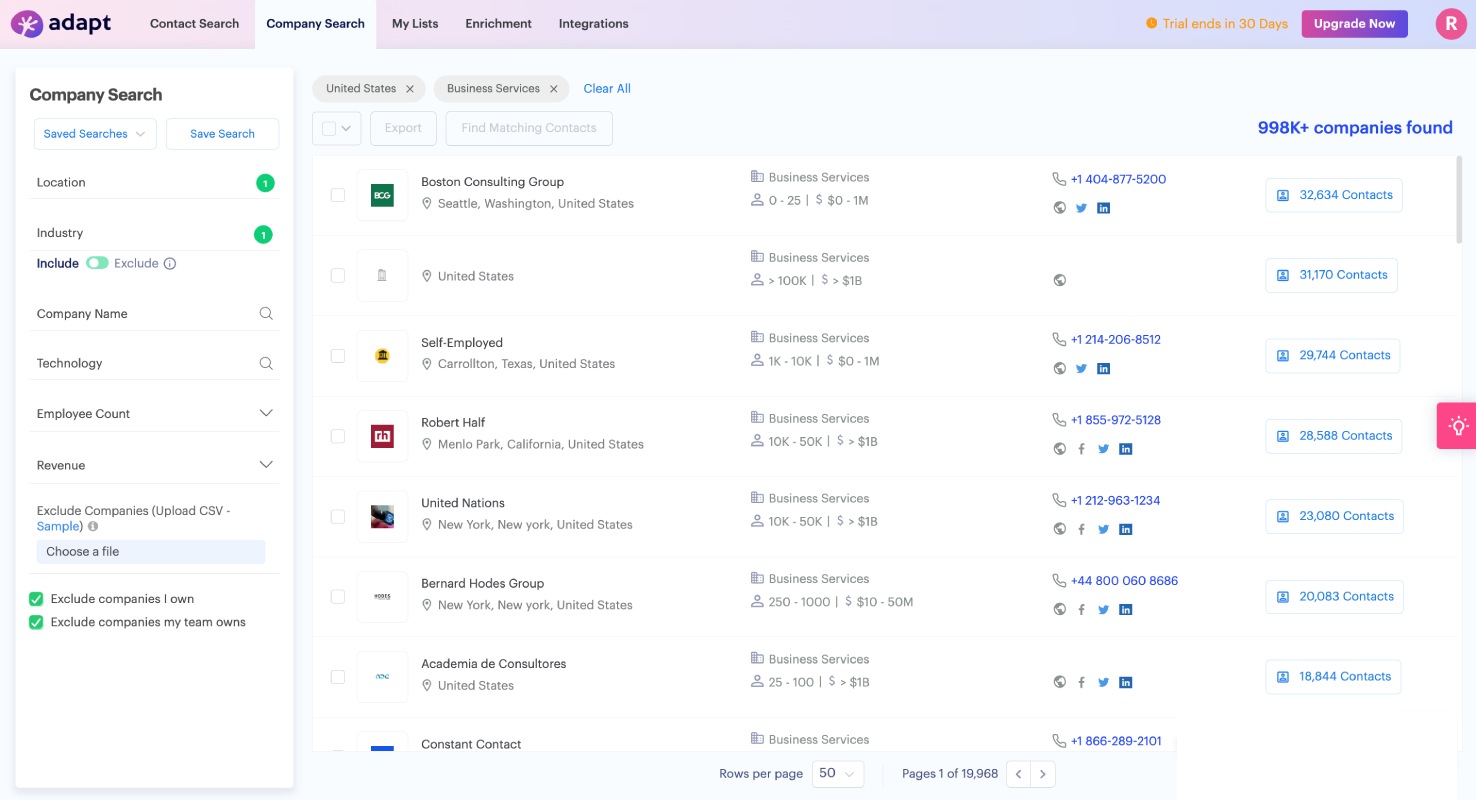1476x800 pixels.
Task: Click the results list vertical scrollbar
Action: click(x=1459, y=200)
